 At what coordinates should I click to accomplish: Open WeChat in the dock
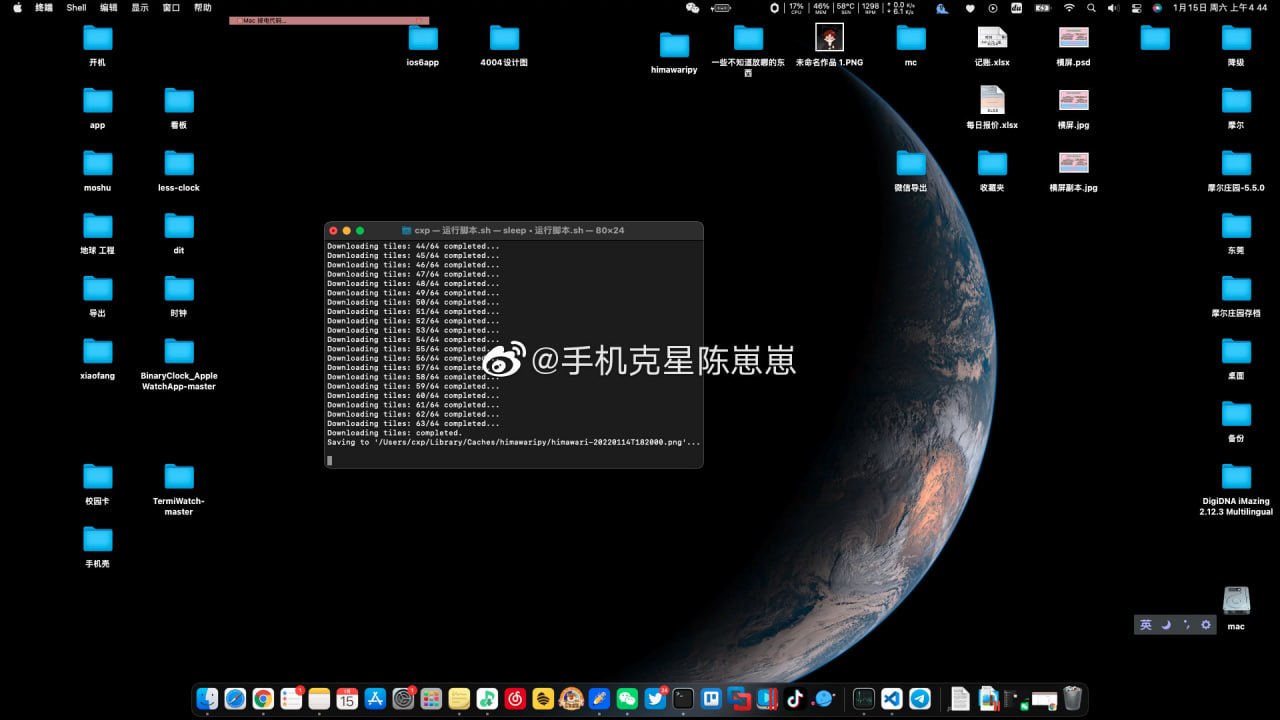(x=627, y=699)
